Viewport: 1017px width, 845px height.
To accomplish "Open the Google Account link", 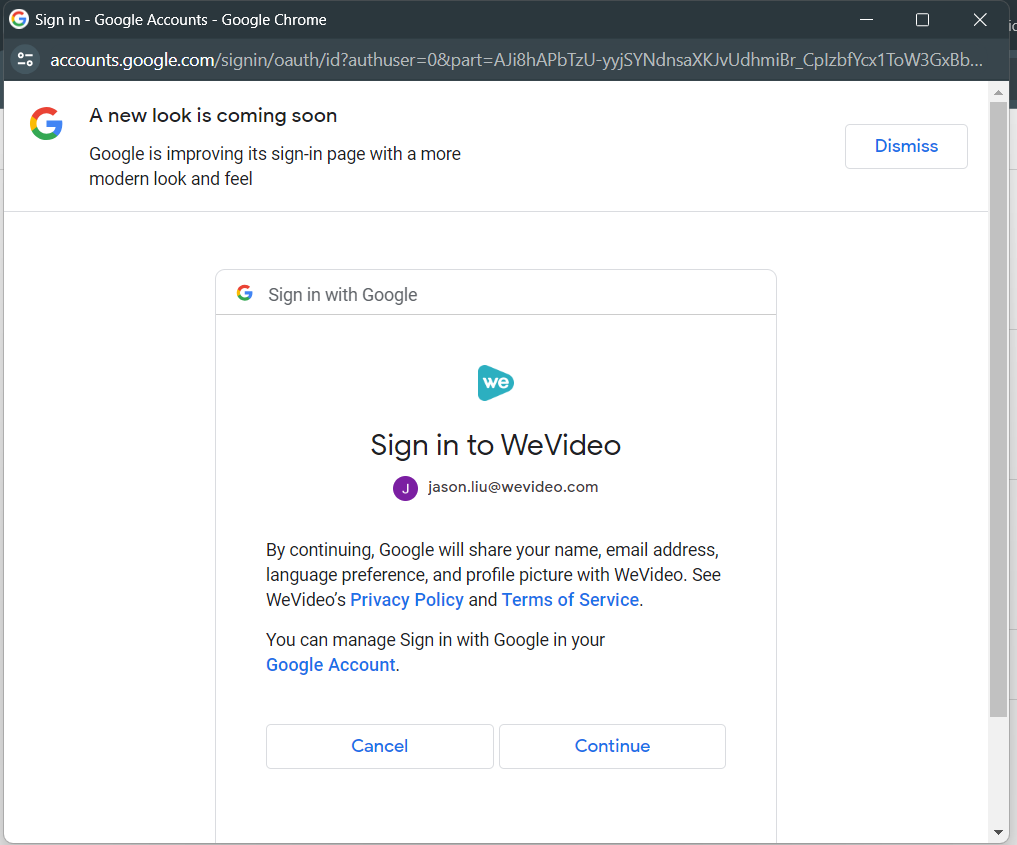I will (331, 665).
